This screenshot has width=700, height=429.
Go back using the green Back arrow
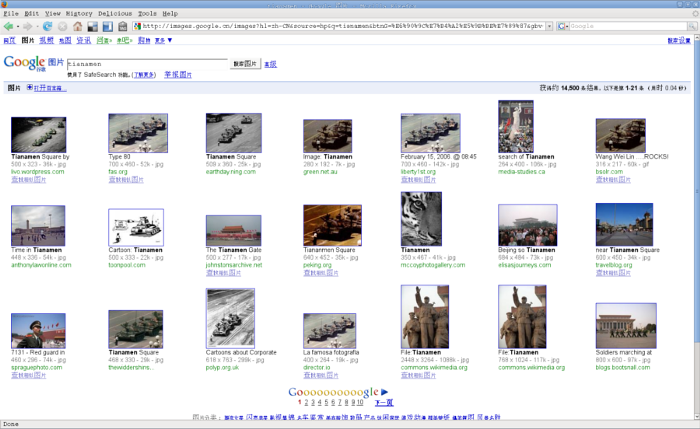8,26
